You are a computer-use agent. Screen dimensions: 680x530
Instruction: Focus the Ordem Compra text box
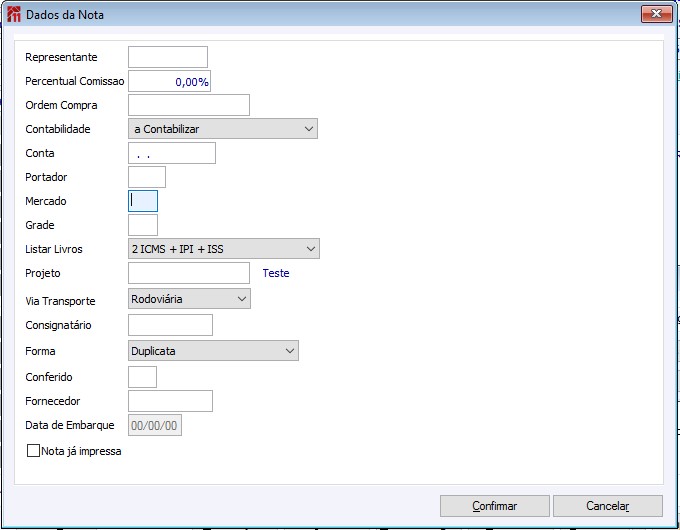point(189,105)
